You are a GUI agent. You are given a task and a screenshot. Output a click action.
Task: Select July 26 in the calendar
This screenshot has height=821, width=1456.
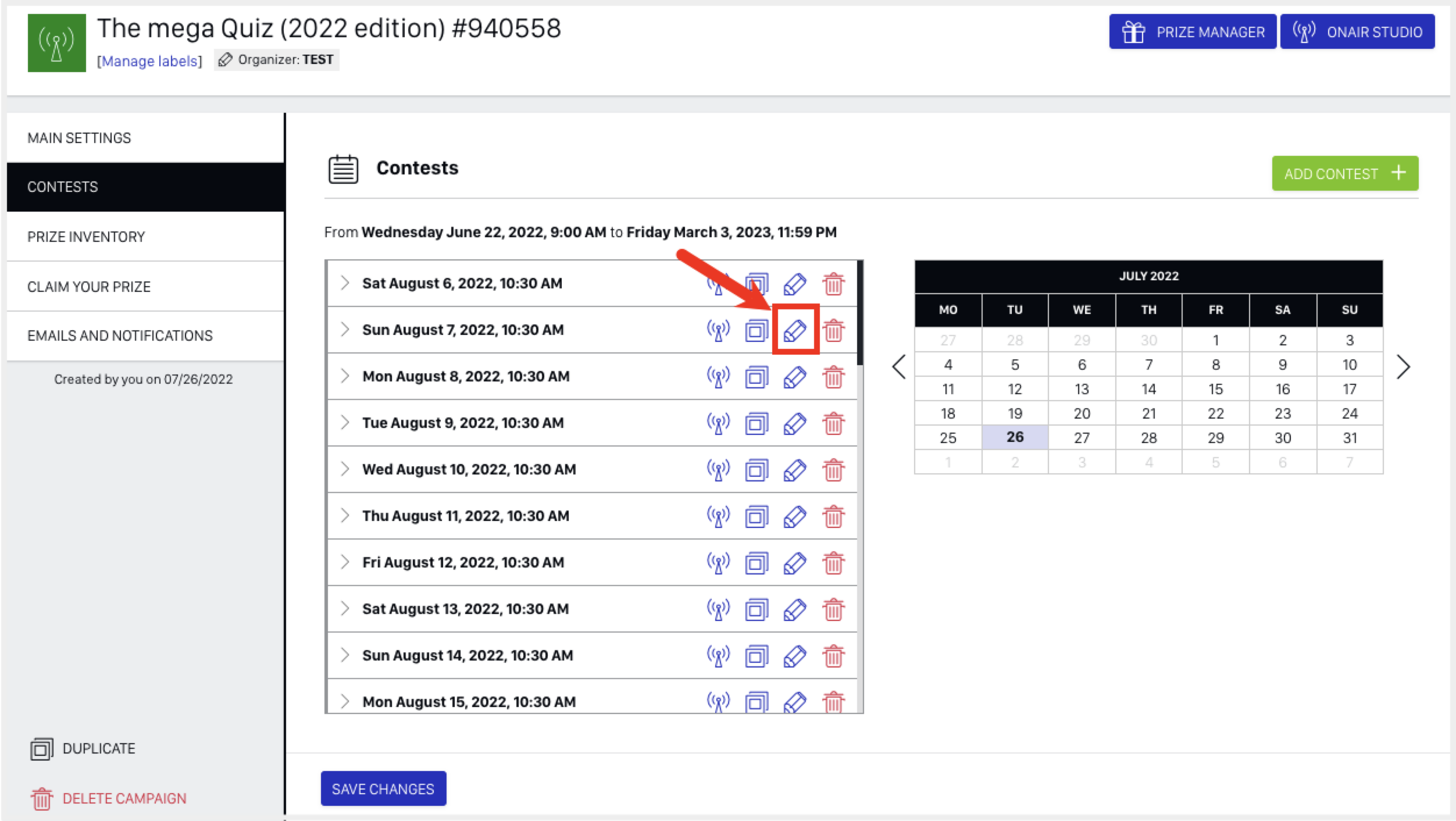point(1015,437)
